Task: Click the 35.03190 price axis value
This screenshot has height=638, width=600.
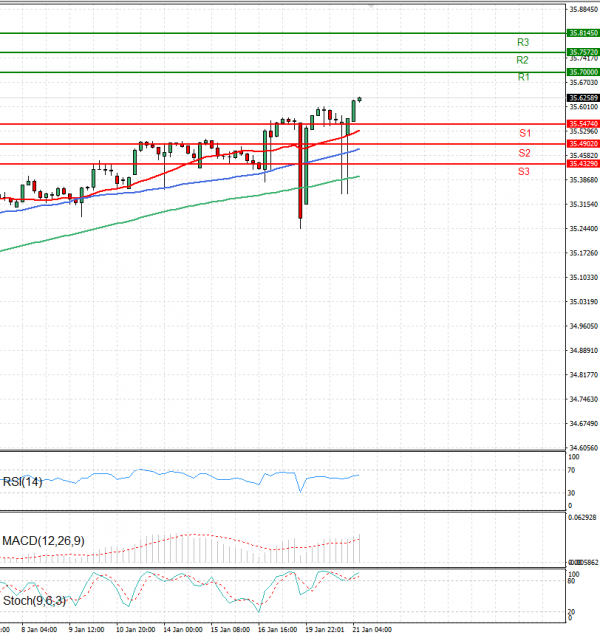Action: 584,302
